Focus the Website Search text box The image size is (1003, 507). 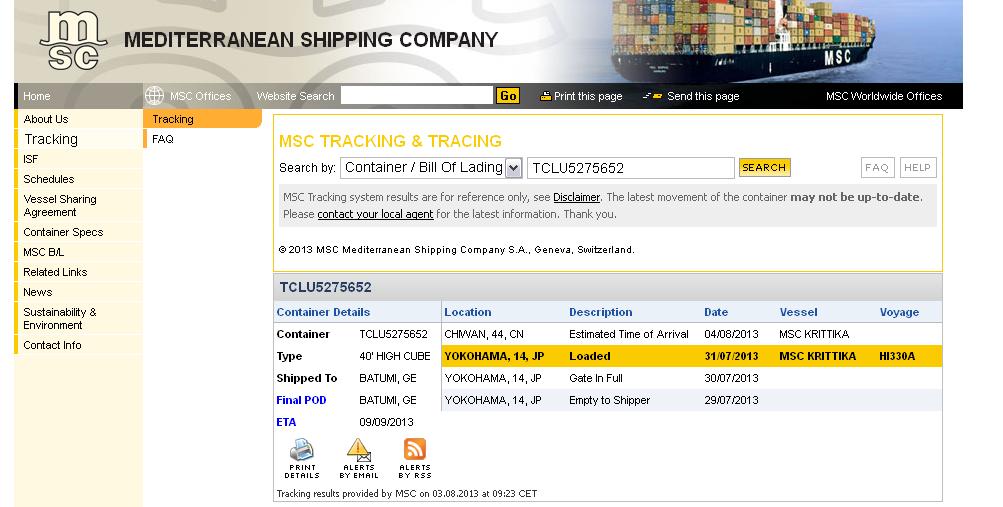tap(416, 96)
